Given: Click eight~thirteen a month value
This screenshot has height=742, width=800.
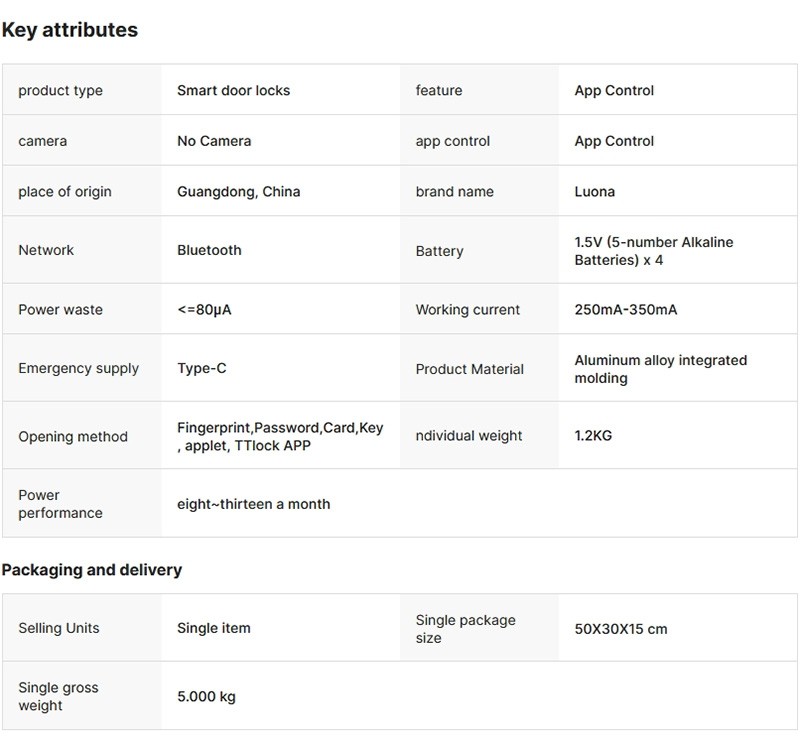Looking at the screenshot, I should click(253, 504).
